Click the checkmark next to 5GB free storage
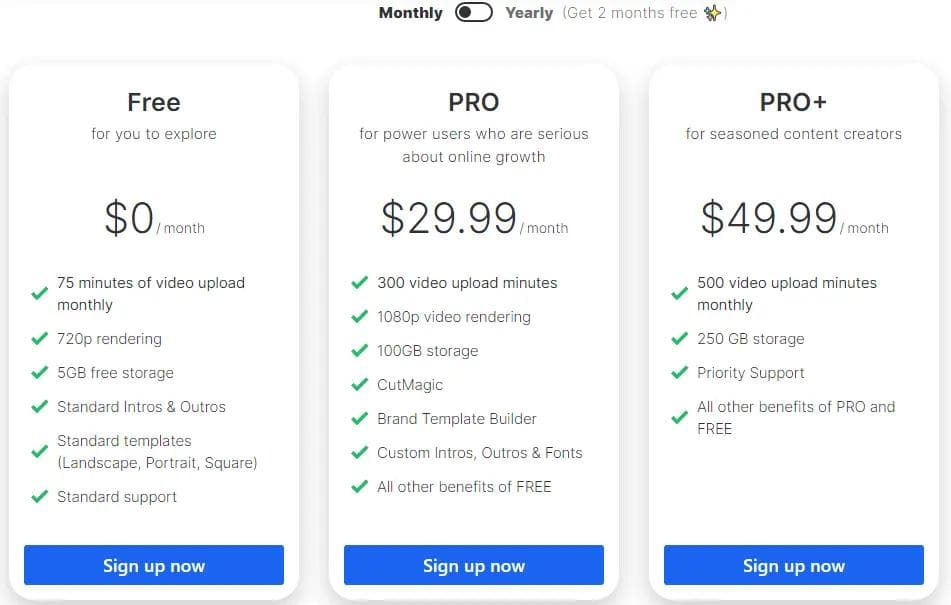This screenshot has height=605, width=951. coord(40,373)
